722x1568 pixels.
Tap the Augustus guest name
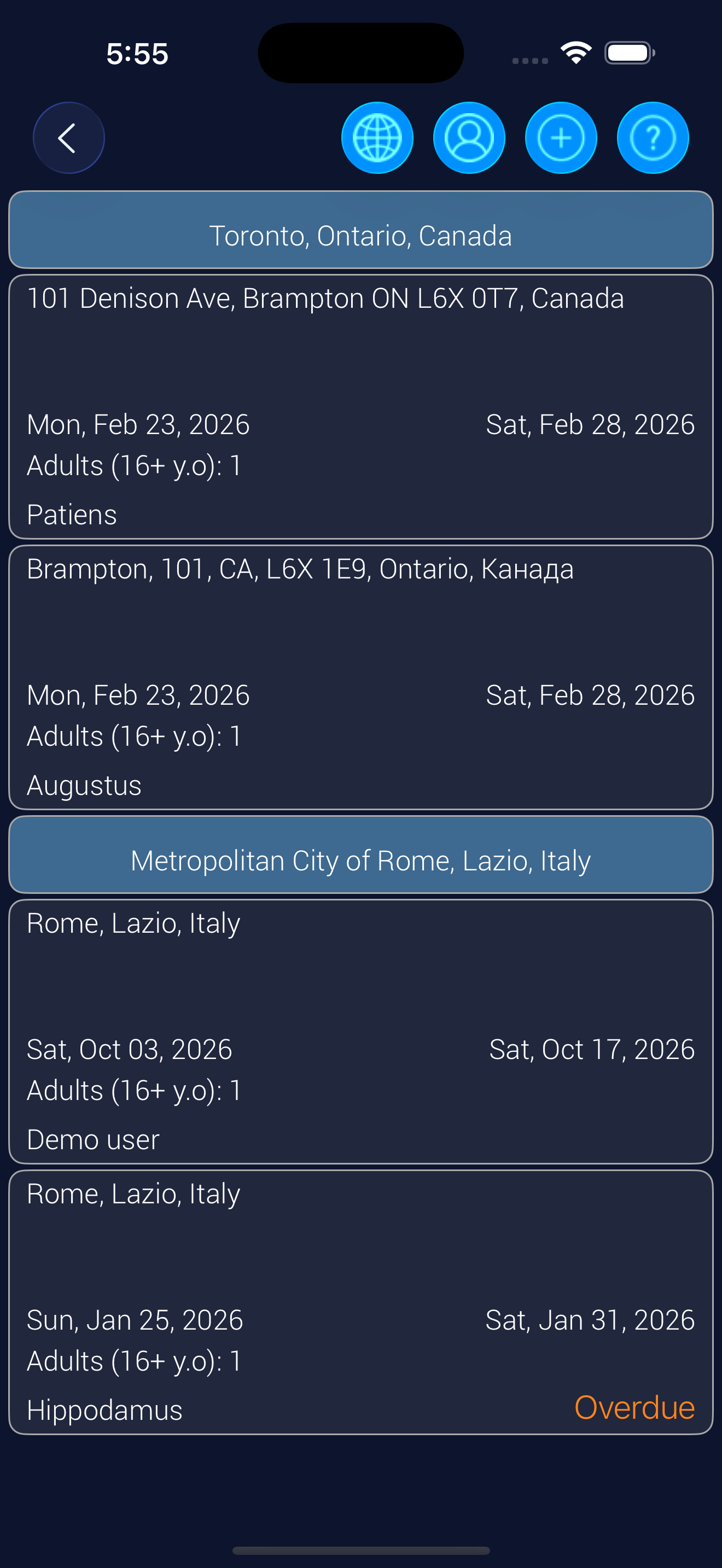(x=84, y=785)
